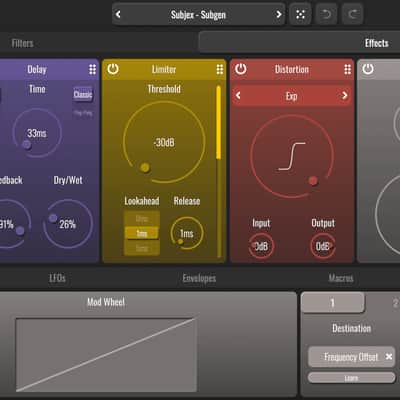Toggle the Limiter power button
This screenshot has width=400, height=400.
tap(113, 69)
